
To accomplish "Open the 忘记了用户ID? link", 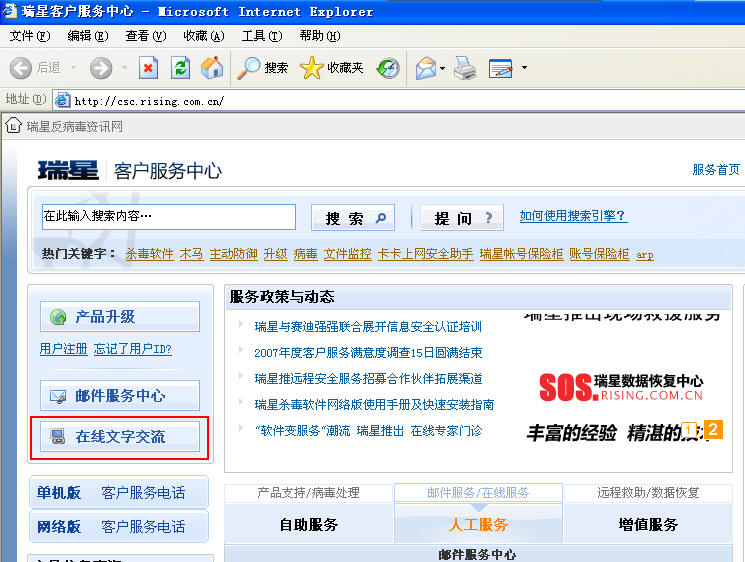I will [133, 349].
